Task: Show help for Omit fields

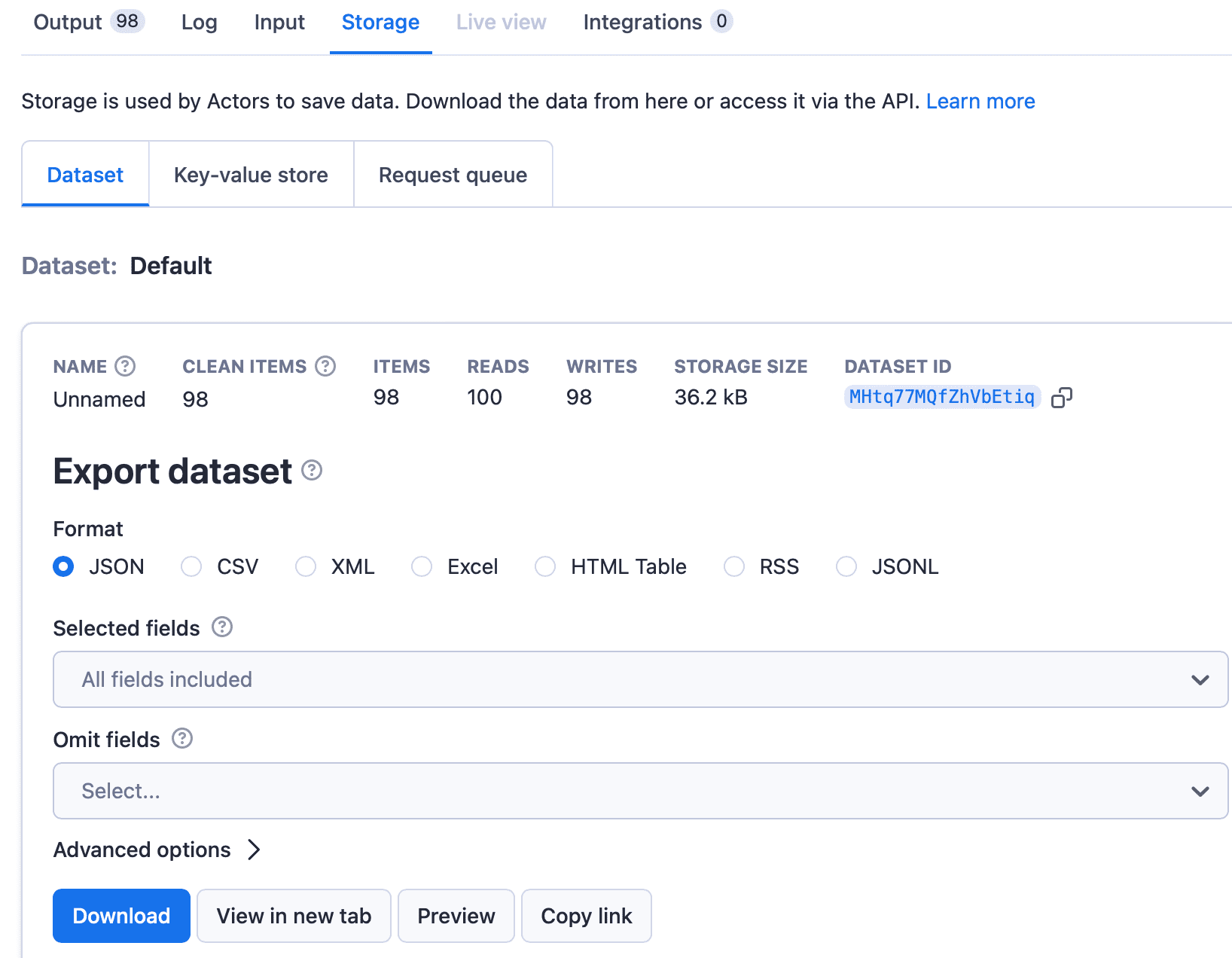Action: pos(182,738)
